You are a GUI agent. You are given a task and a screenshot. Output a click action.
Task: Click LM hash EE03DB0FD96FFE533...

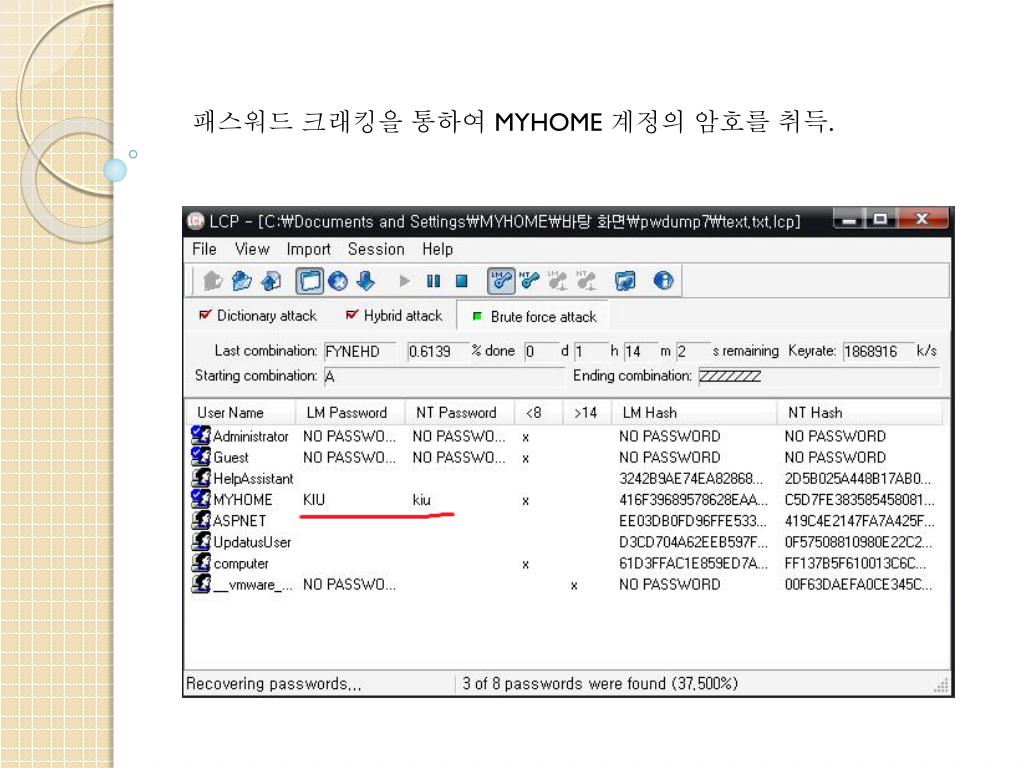(693, 521)
